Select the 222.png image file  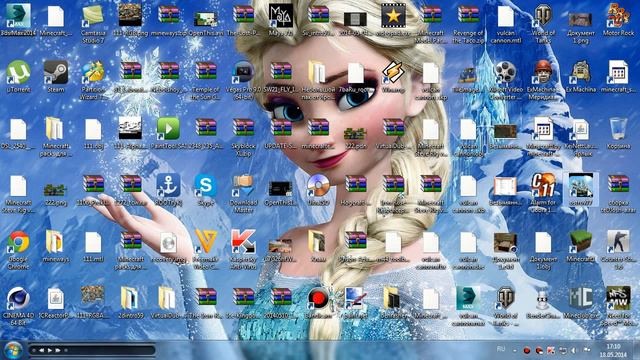click(56, 193)
